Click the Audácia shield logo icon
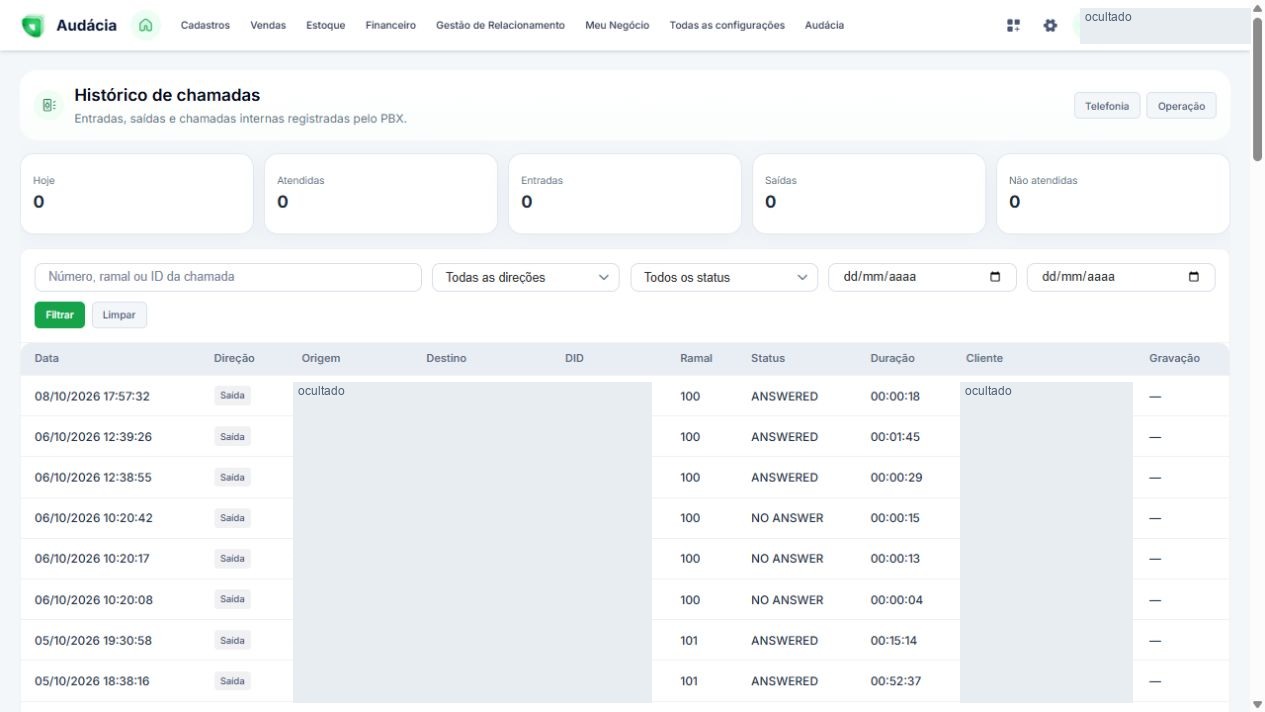This screenshot has height=712, width=1265. coord(33,26)
